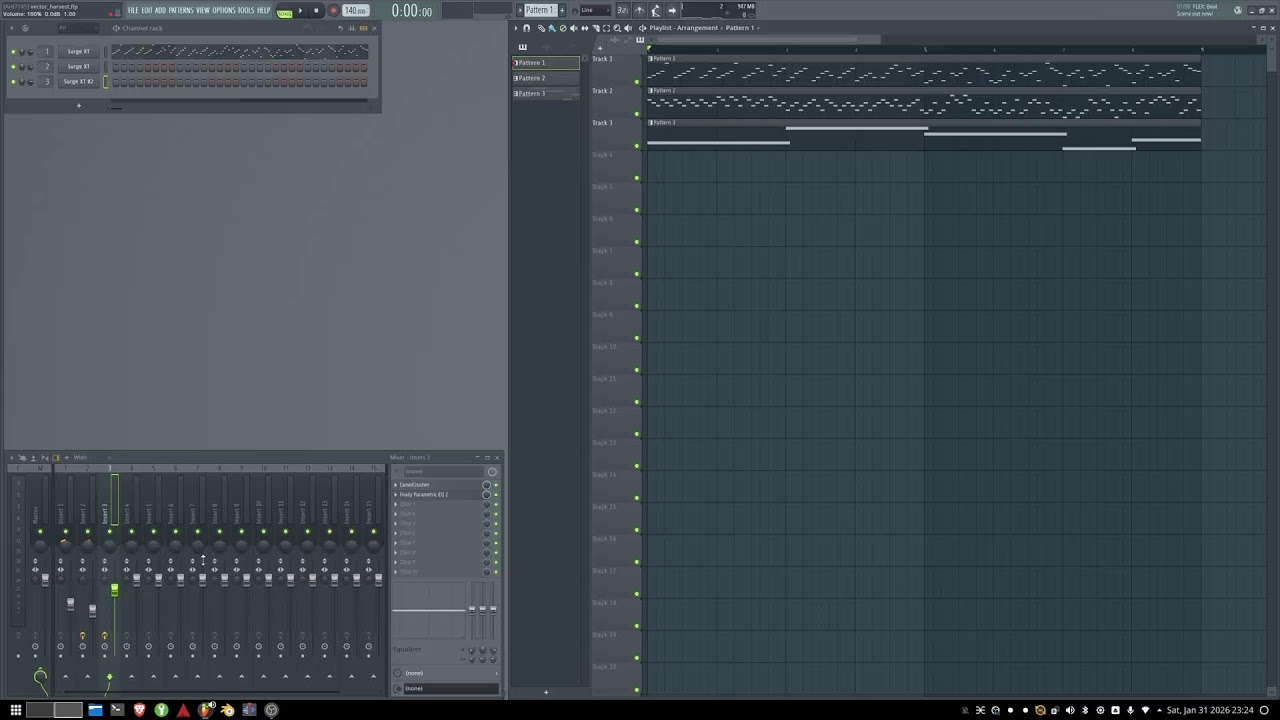Mute Track 2 green LED

pyautogui.click(x=637, y=114)
